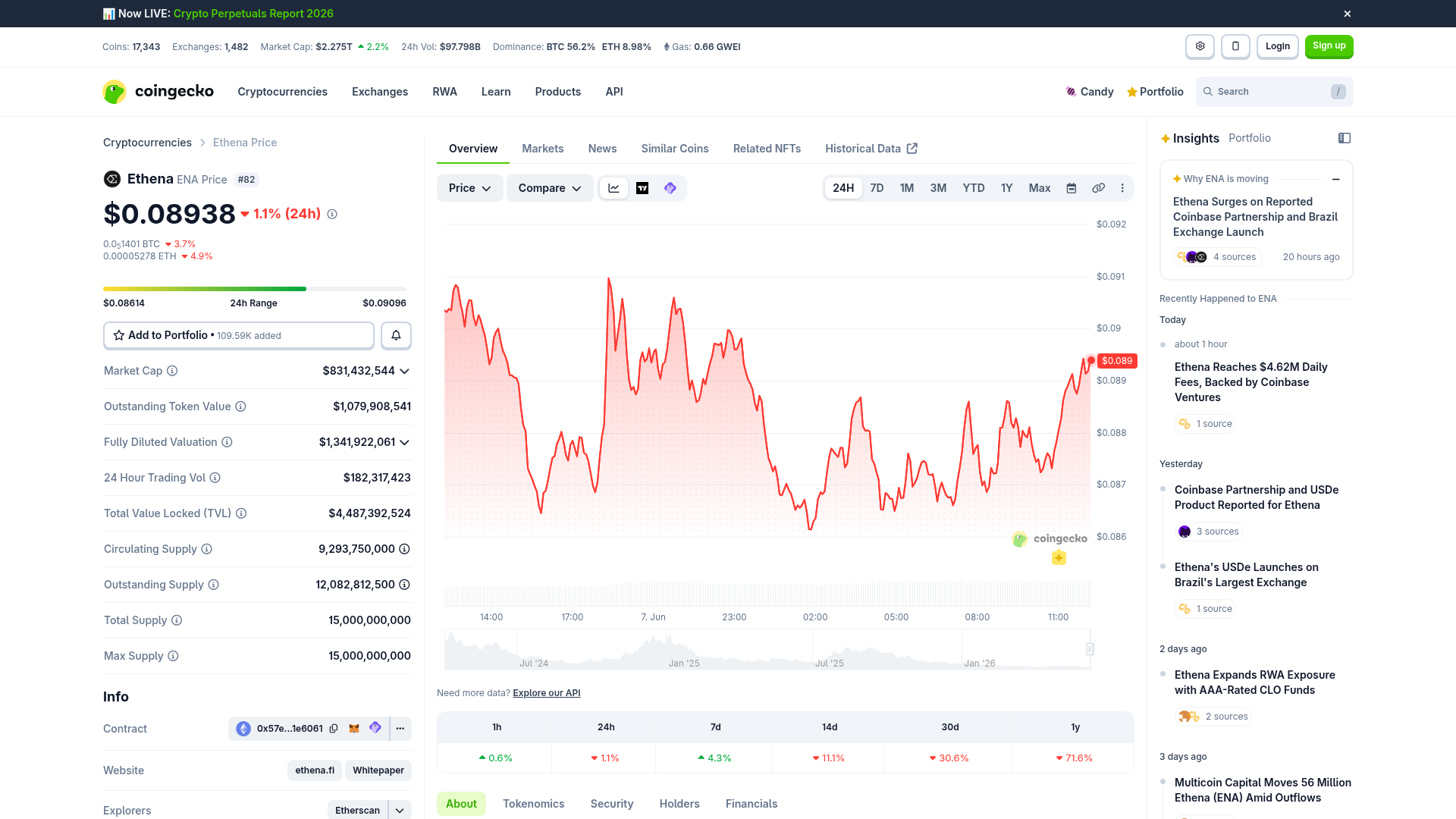
Task: Click Add to Portfolio button
Action: pos(239,335)
